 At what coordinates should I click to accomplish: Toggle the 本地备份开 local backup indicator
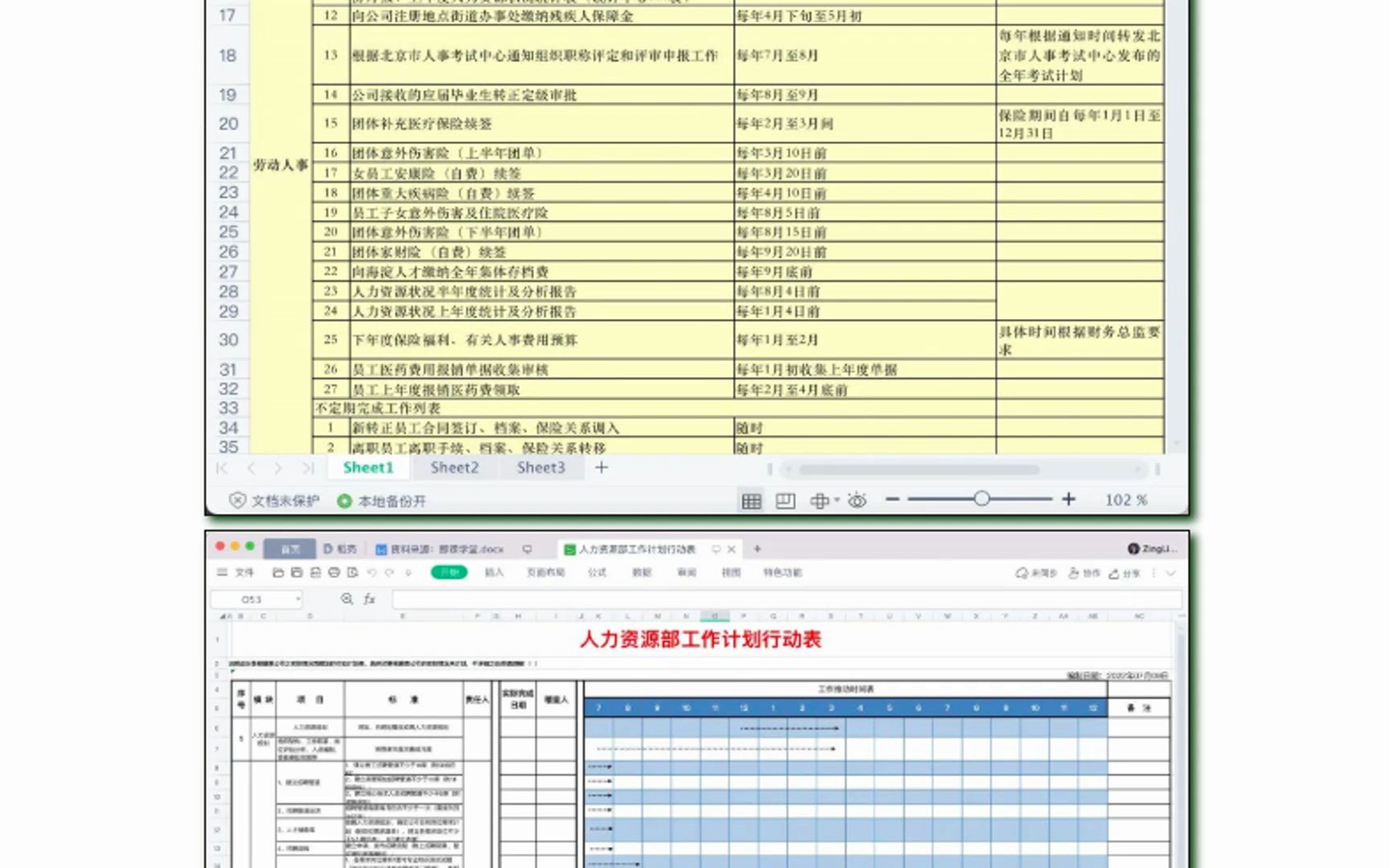pos(382,501)
